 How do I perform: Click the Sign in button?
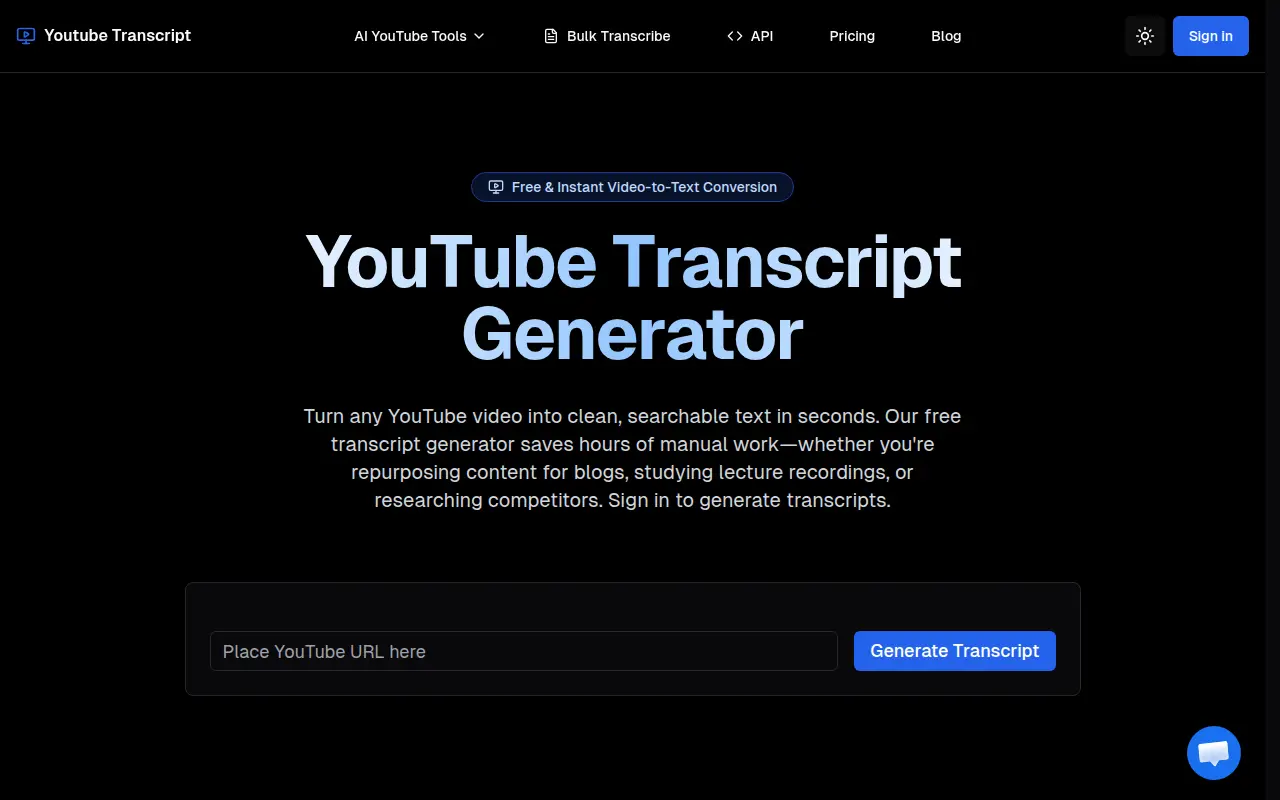pyautogui.click(x=1211, y=36)
